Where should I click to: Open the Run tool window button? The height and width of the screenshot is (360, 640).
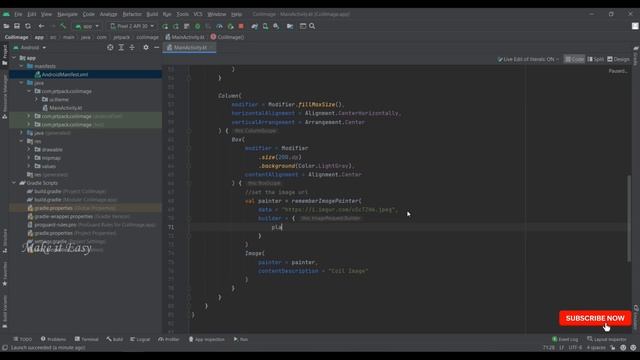click(x=241, y=339)
